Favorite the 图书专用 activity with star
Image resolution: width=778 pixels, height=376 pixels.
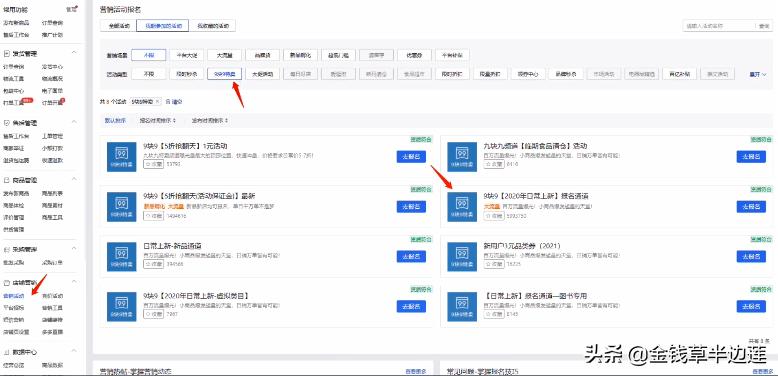coord(494,313)
